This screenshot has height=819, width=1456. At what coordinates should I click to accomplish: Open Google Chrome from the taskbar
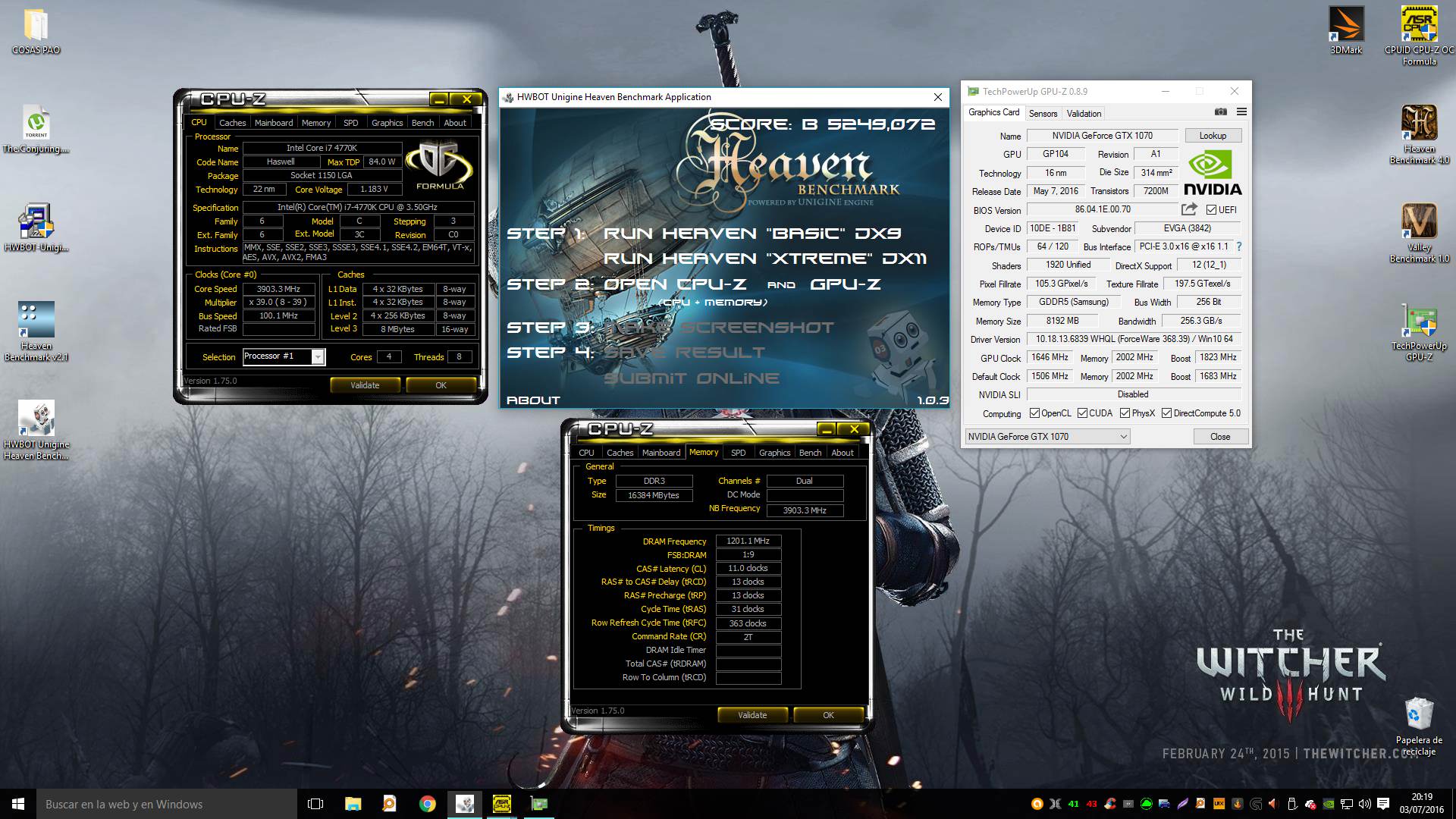(x=427, y=804)
